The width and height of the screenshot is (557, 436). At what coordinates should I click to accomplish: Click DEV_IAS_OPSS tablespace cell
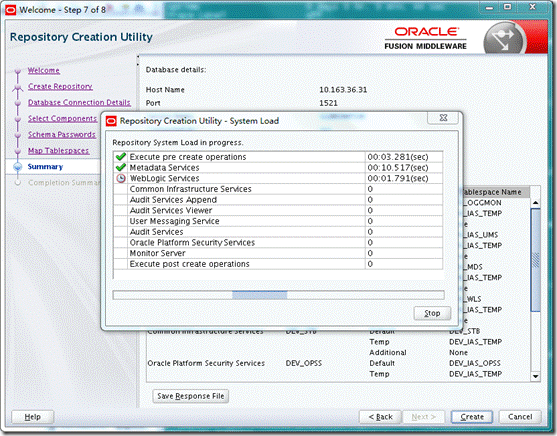tap(475, 363)
